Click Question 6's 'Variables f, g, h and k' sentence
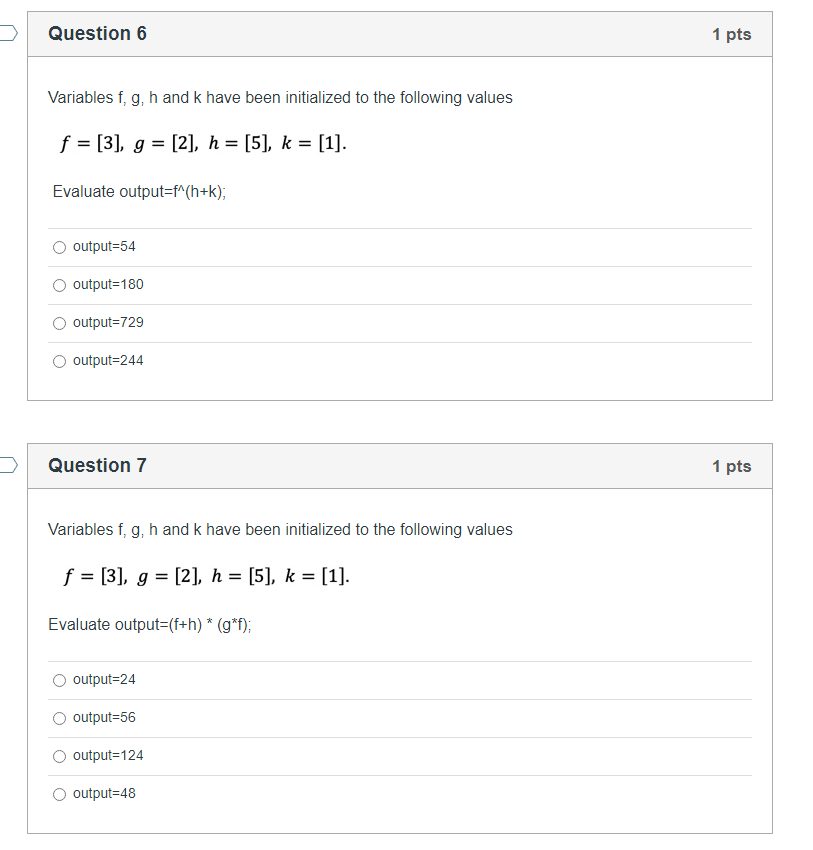The width and height of the screenshot is (813, 850). [280, 98]
